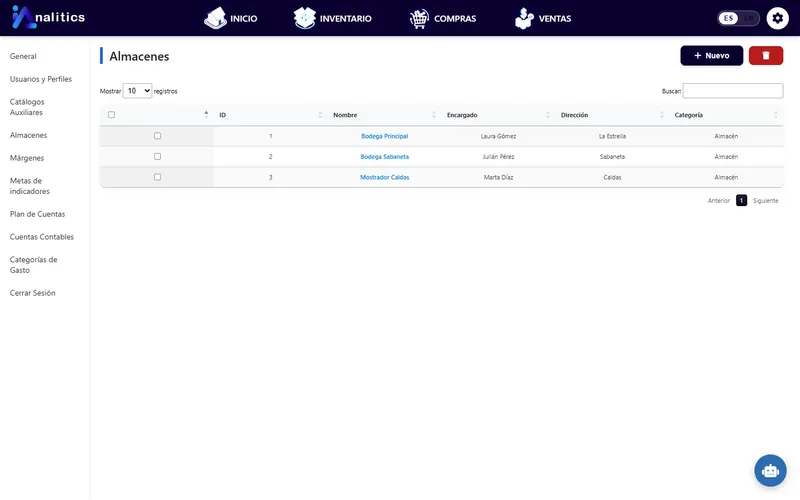Open Márgenes in the sidebar

(27, 158)
